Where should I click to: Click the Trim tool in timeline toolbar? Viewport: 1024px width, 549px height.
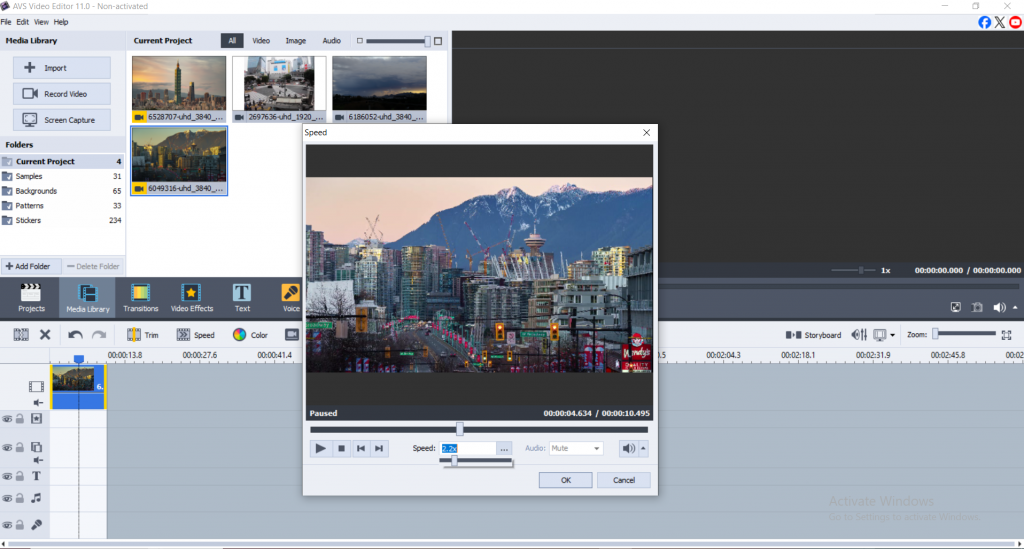(143, 335)
